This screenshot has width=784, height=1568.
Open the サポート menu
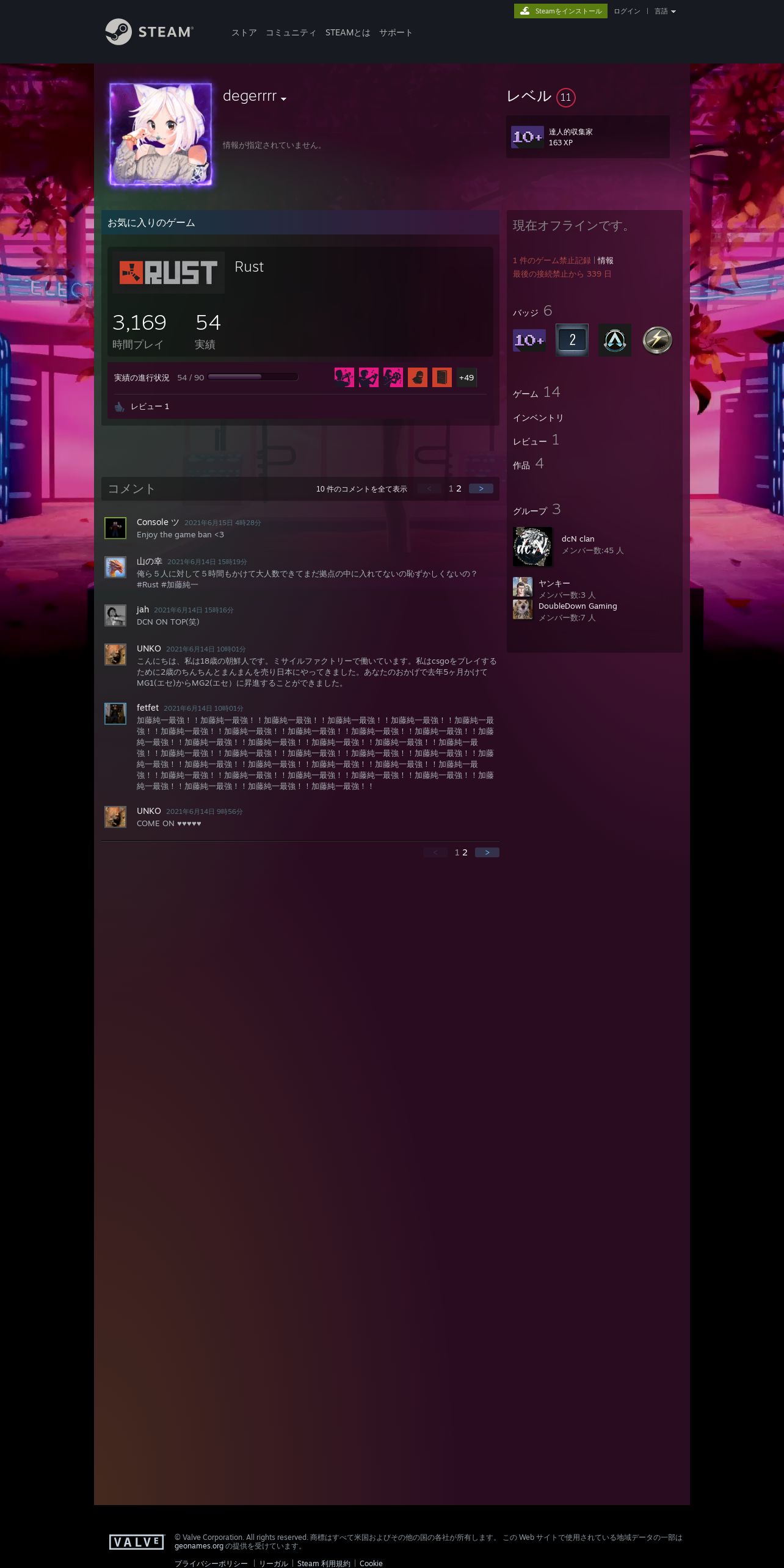point(396,33)
